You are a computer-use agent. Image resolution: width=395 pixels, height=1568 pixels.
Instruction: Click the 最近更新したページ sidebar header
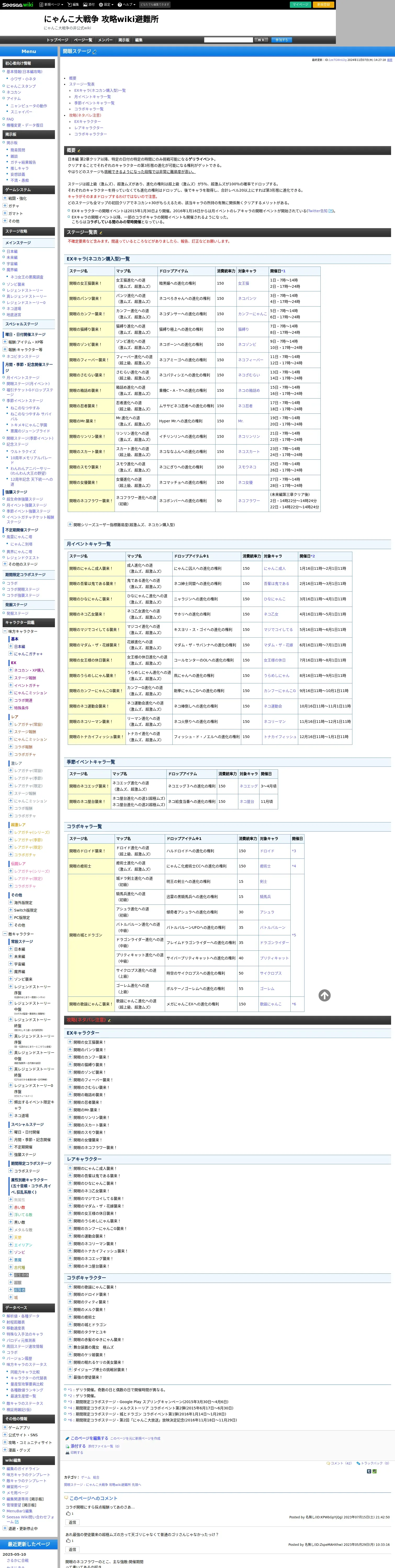pyautogui.click(x=29, y=1544)
